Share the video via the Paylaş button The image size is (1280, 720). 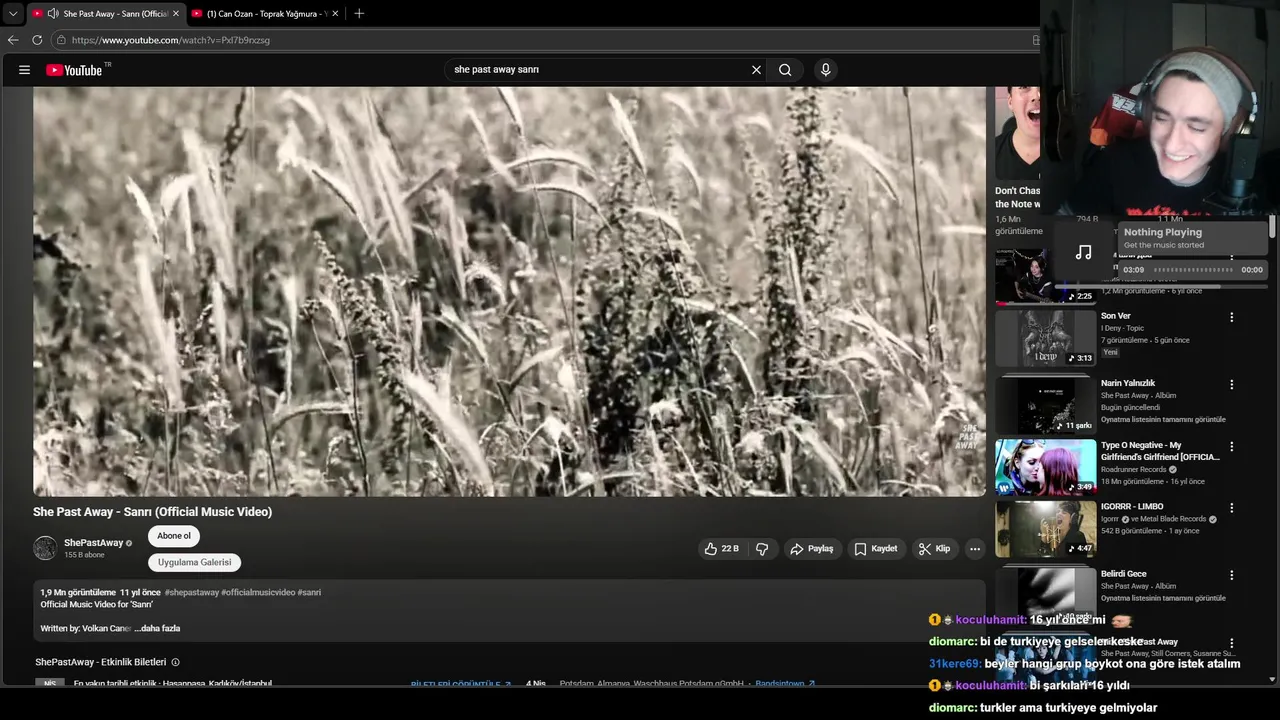point(811,548)
